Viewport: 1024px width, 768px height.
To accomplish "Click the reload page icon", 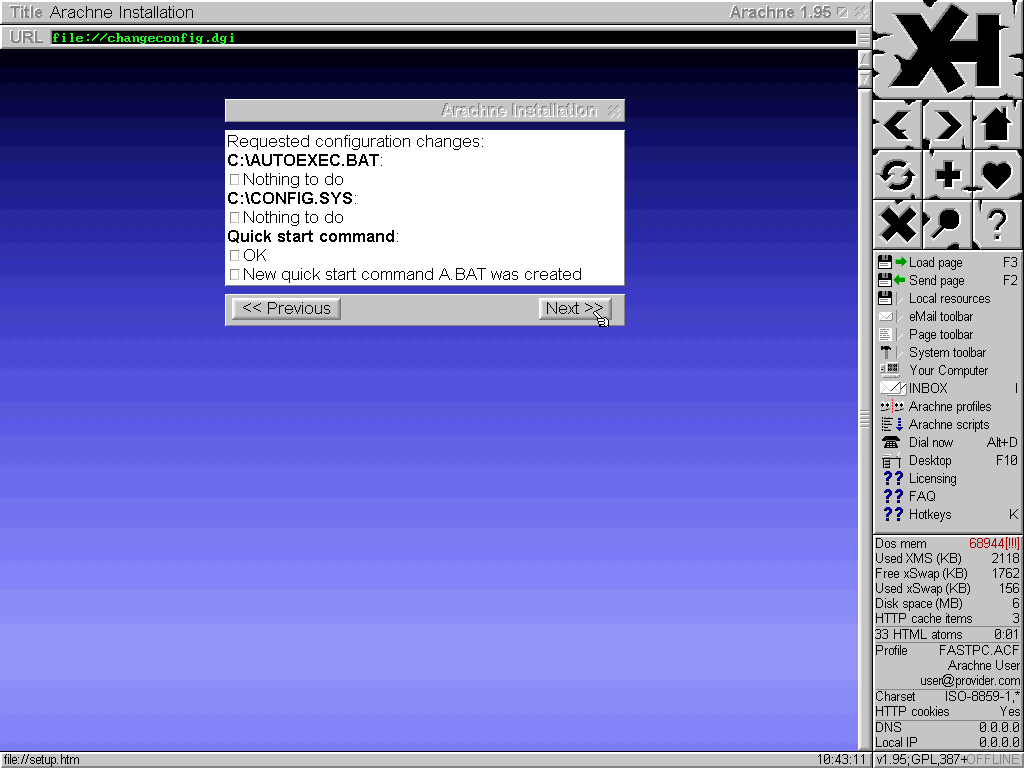I will 896,174.
